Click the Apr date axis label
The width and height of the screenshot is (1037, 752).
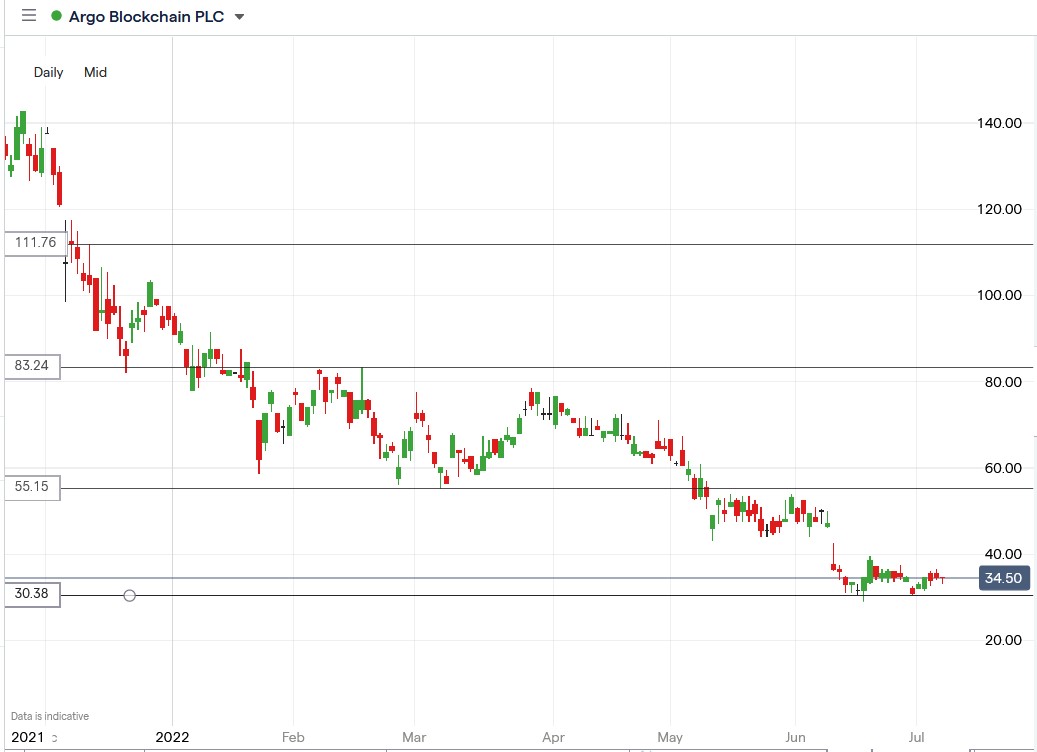coord(552,737)
